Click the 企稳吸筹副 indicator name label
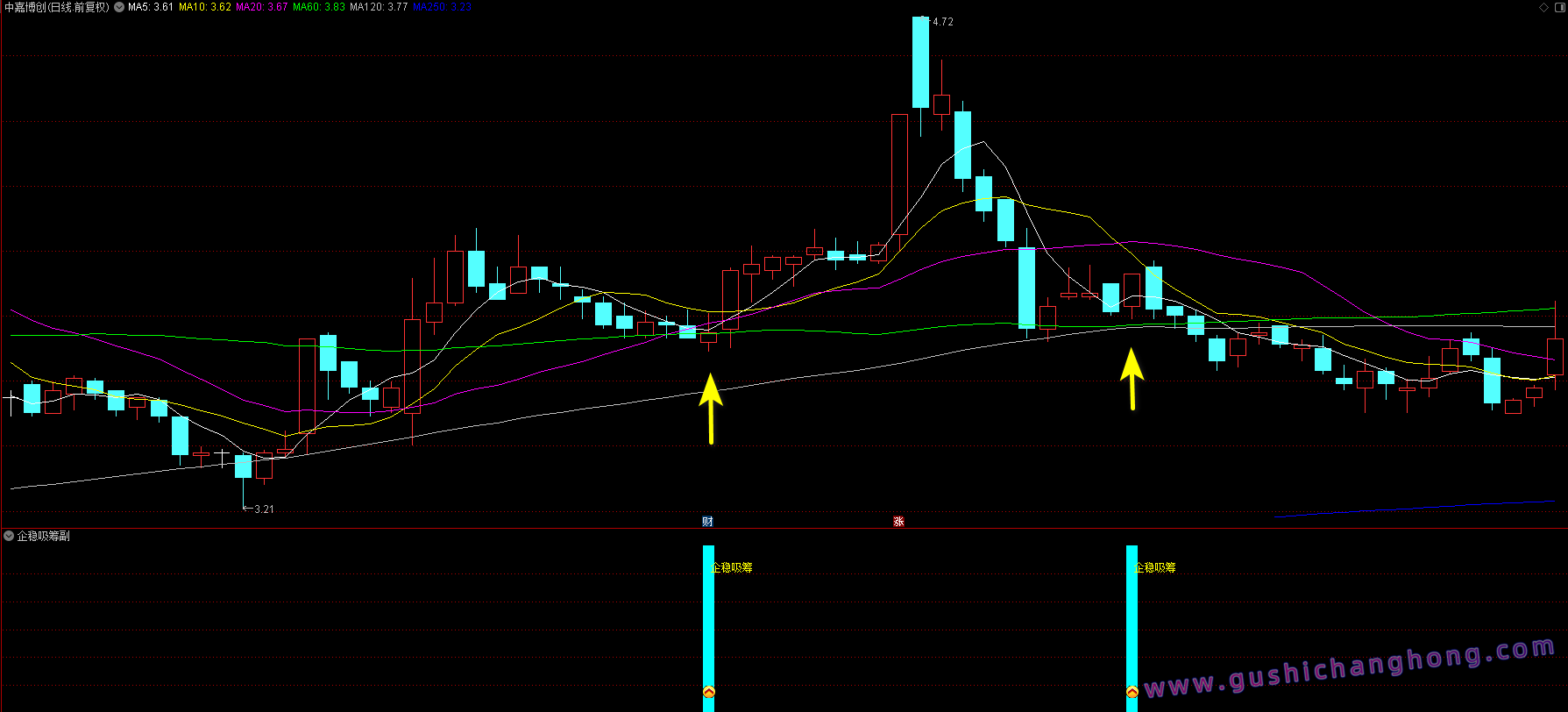Image resolution: width=1568 pixels, height=712 pixels. point(44,536)
